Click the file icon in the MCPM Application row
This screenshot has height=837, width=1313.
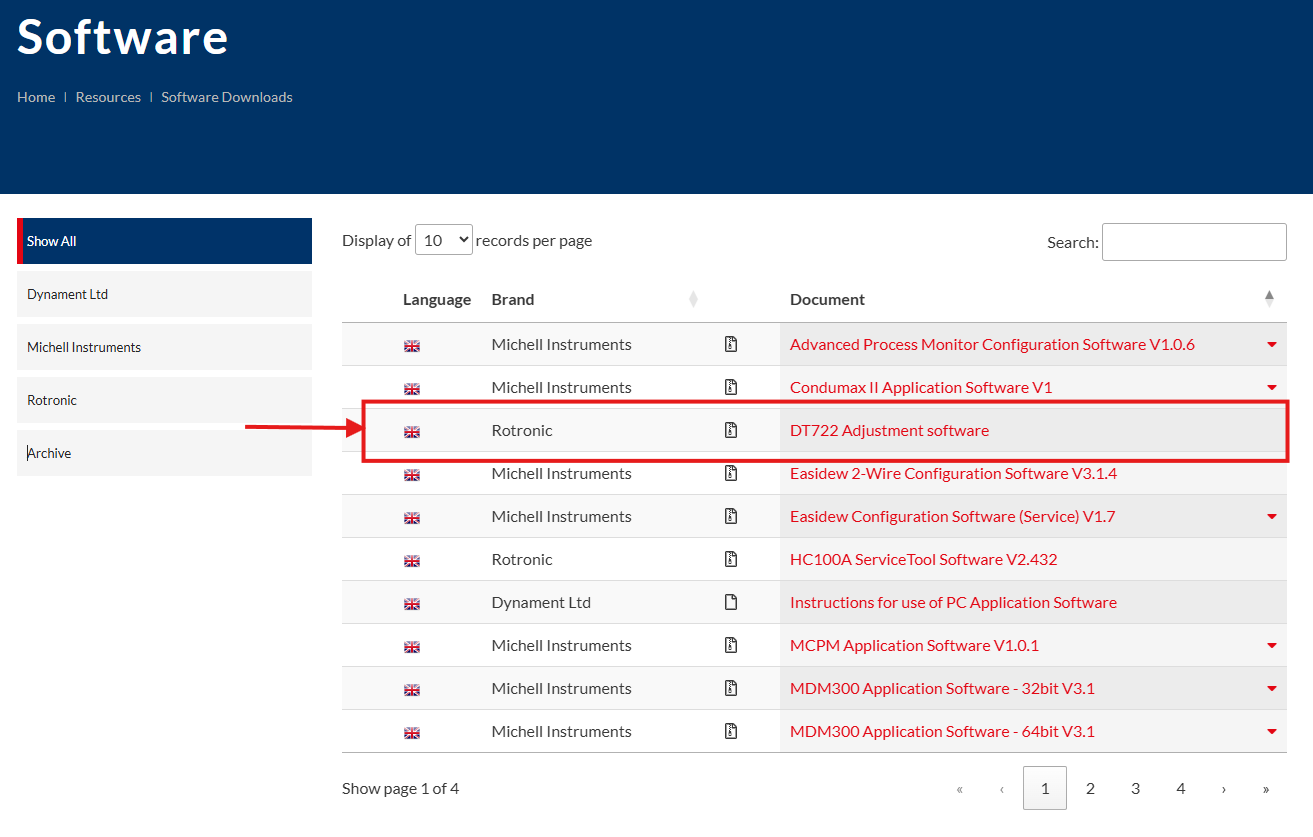pos(731,645)
